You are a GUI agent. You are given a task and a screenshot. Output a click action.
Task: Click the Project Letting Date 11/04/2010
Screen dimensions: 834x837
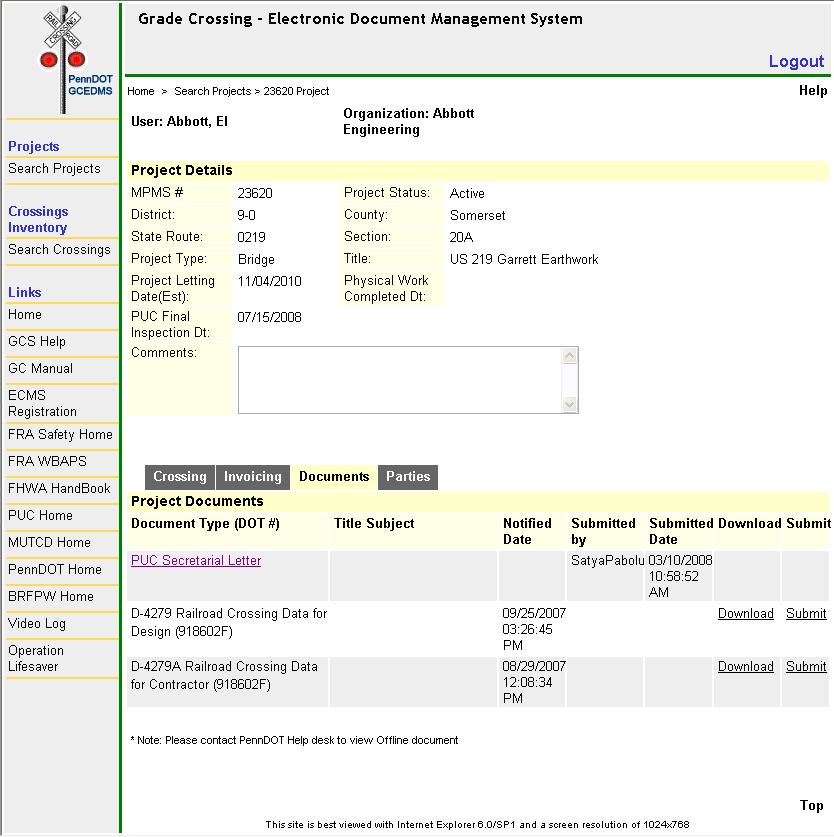[x=269, y=281]
